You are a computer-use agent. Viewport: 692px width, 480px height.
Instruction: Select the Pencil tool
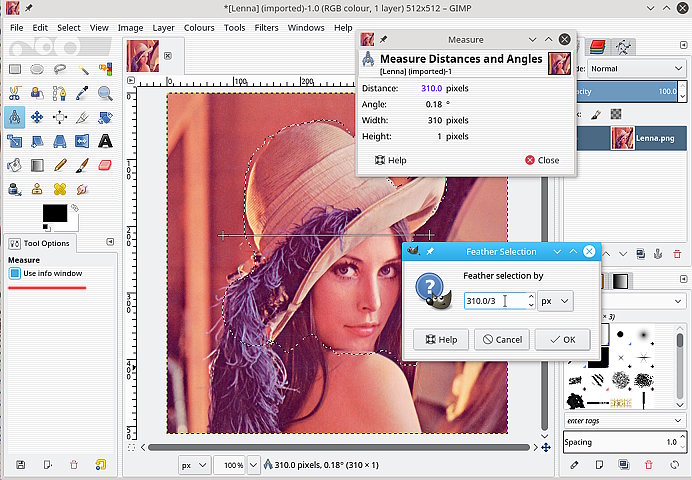tap(60, 164)
